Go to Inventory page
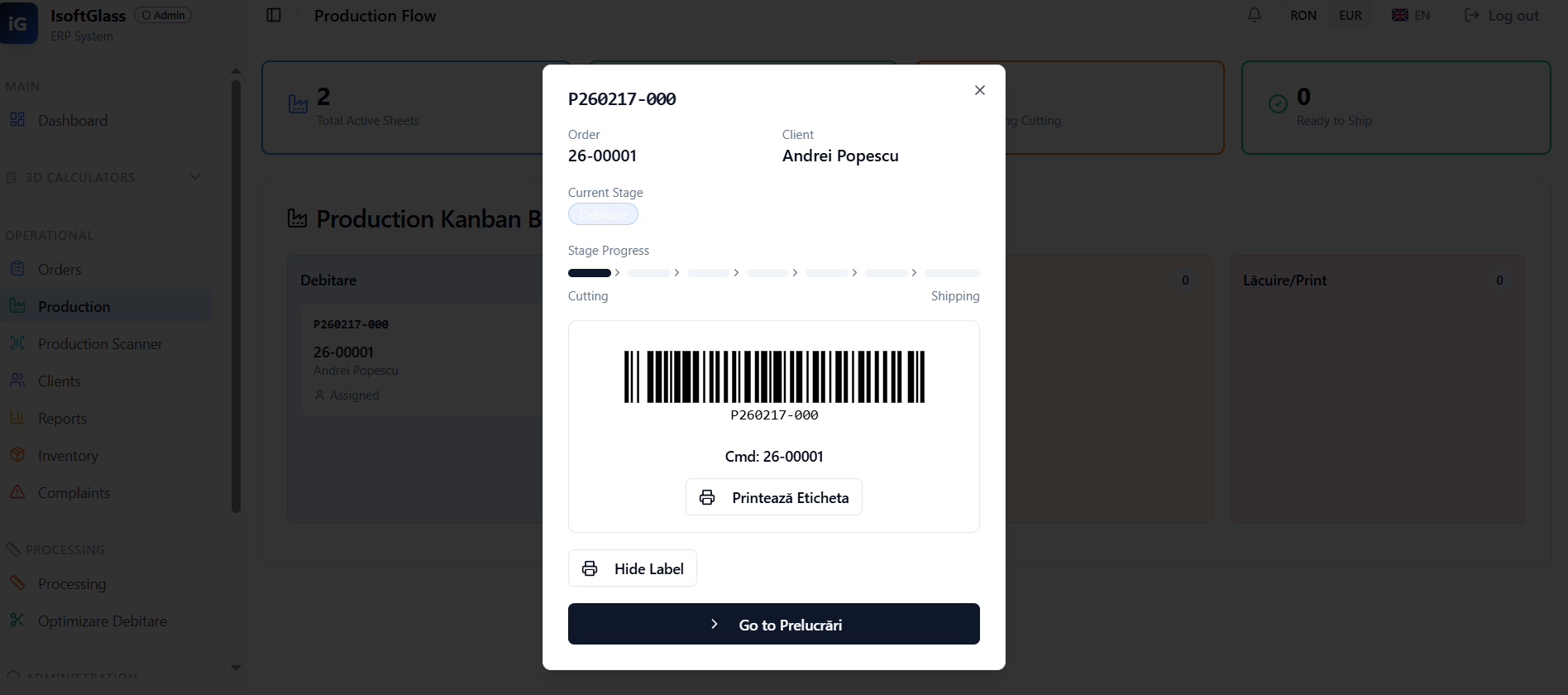 point(67,456)
